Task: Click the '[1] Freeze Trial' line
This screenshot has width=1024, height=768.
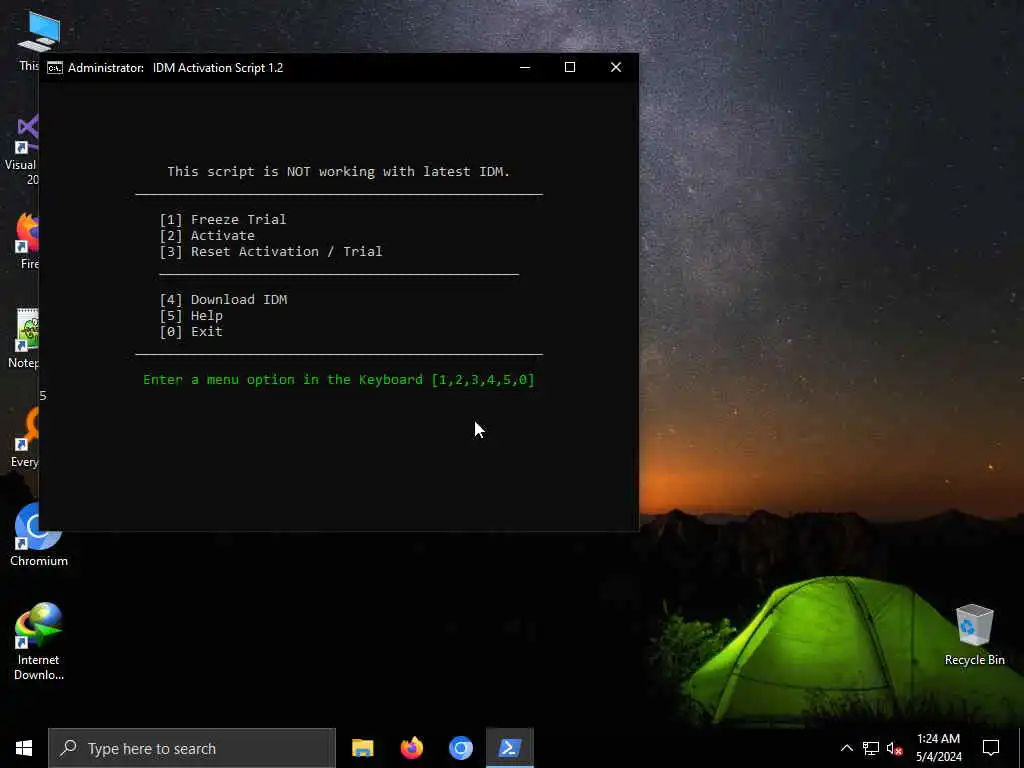Action: (223, 219)
